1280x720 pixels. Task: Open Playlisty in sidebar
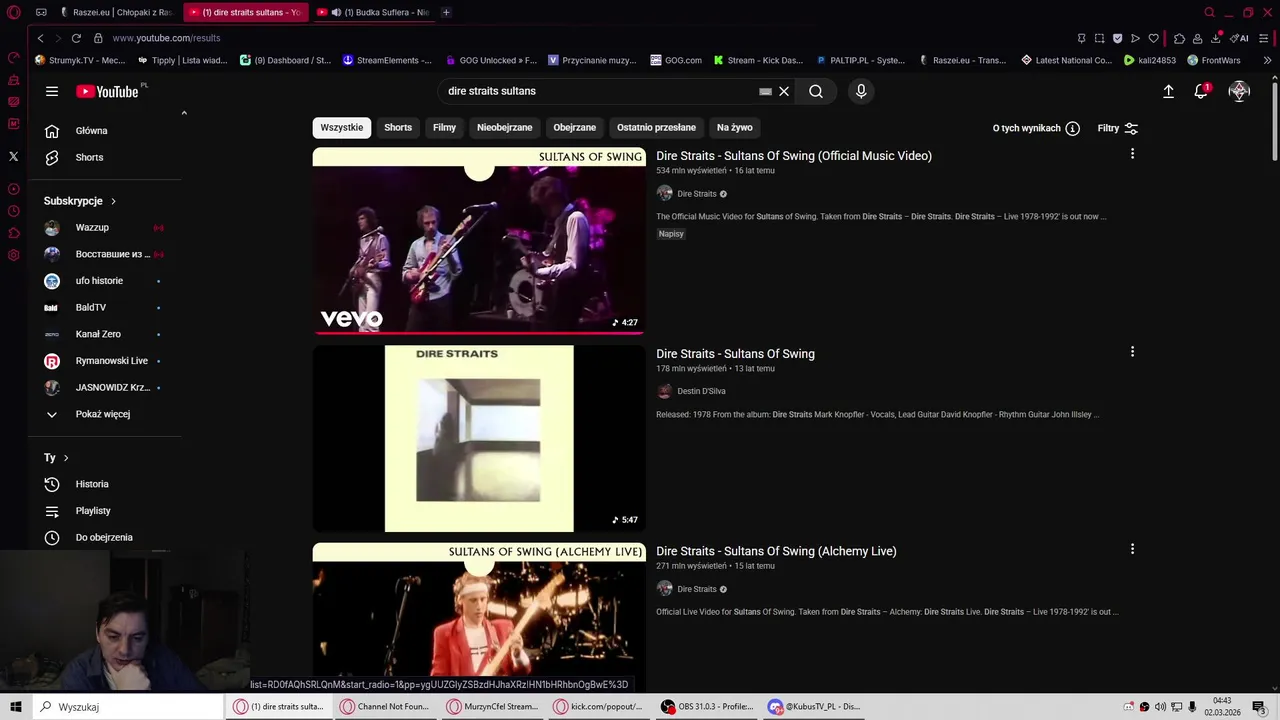[x=106, y=511]
